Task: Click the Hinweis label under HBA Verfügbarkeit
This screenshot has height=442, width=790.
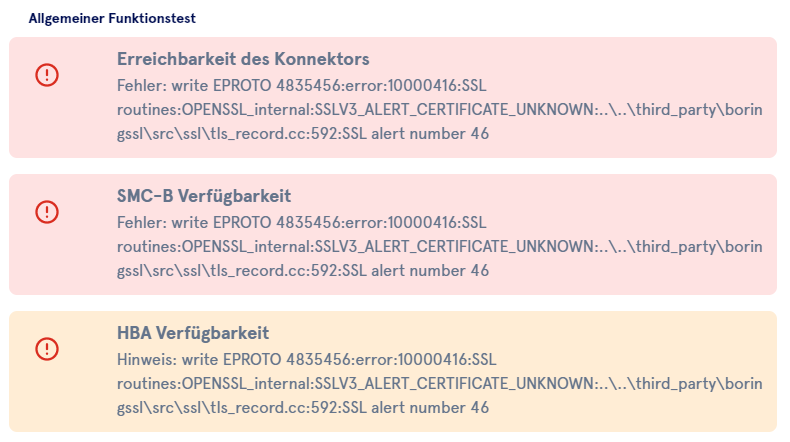Action: [x=145, y=357]
